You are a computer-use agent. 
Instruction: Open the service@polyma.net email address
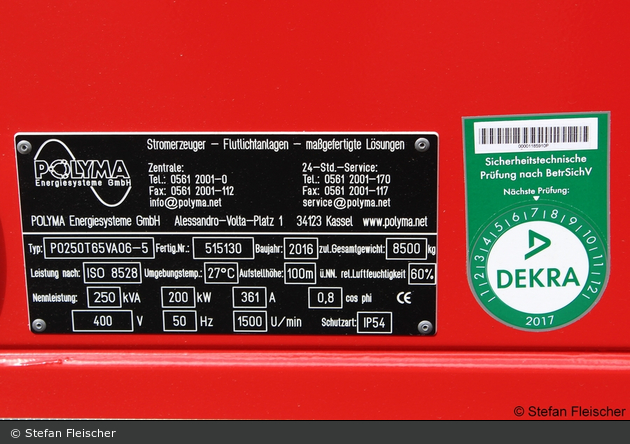[x=346, y=203]
